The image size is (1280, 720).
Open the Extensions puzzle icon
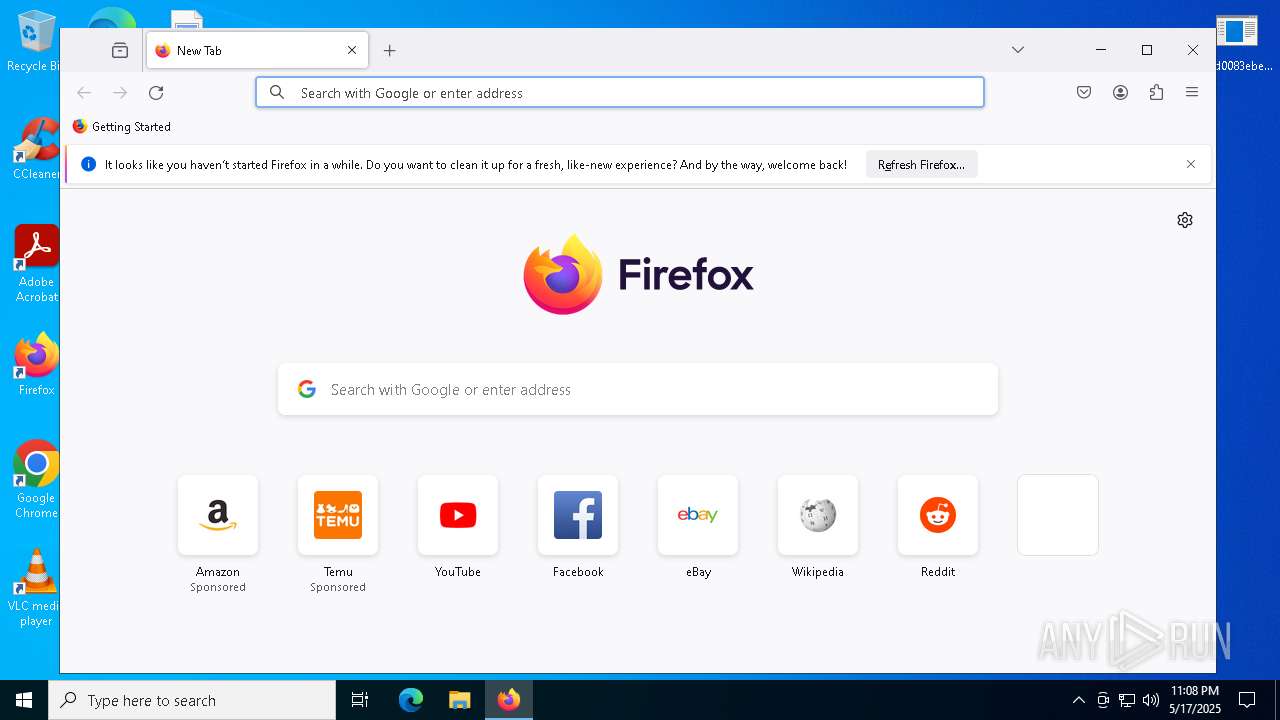1156,92
